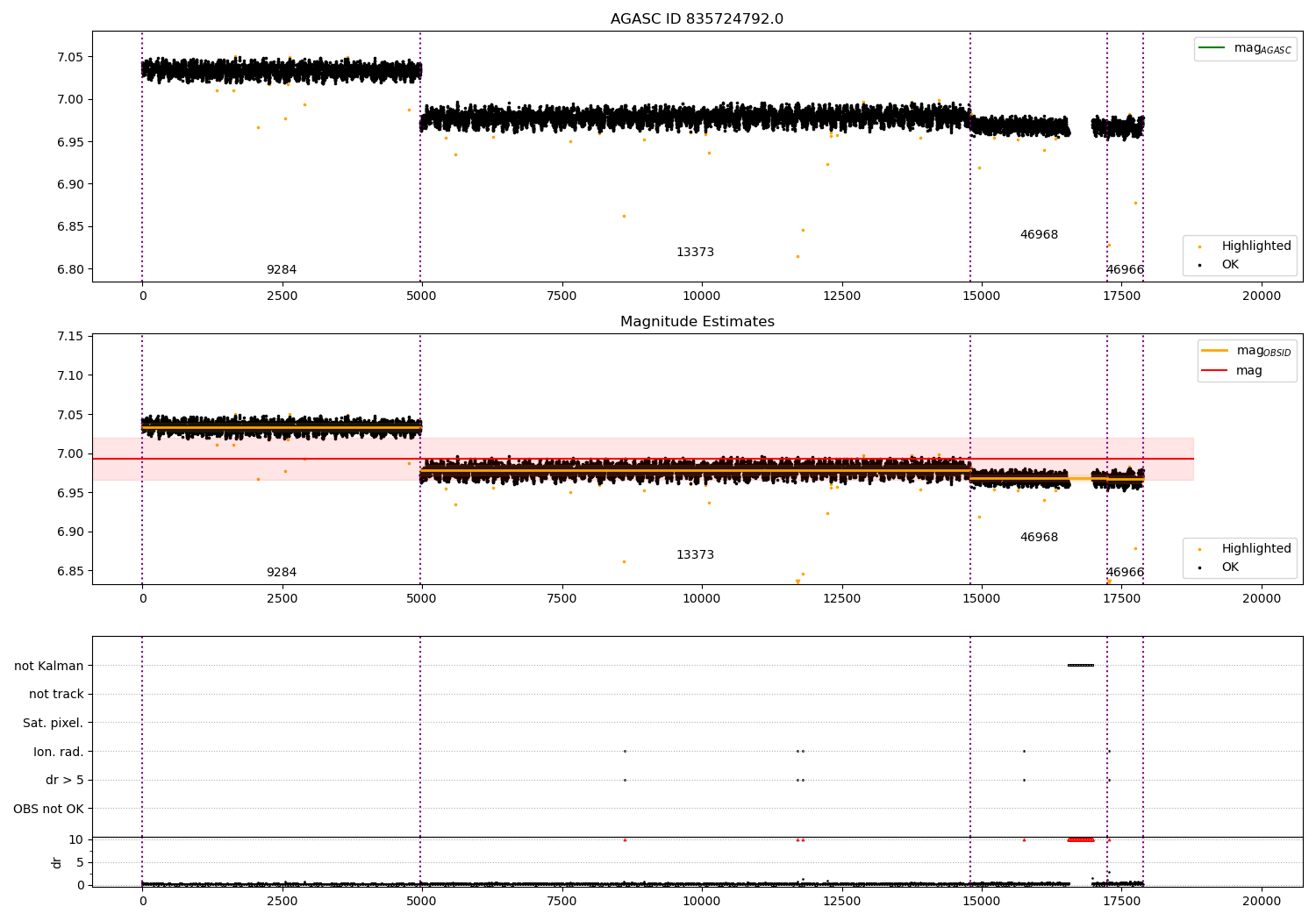
Task: Click the orange line swatch beside mag OBSID legend
Action: (x=1214, y=351)
